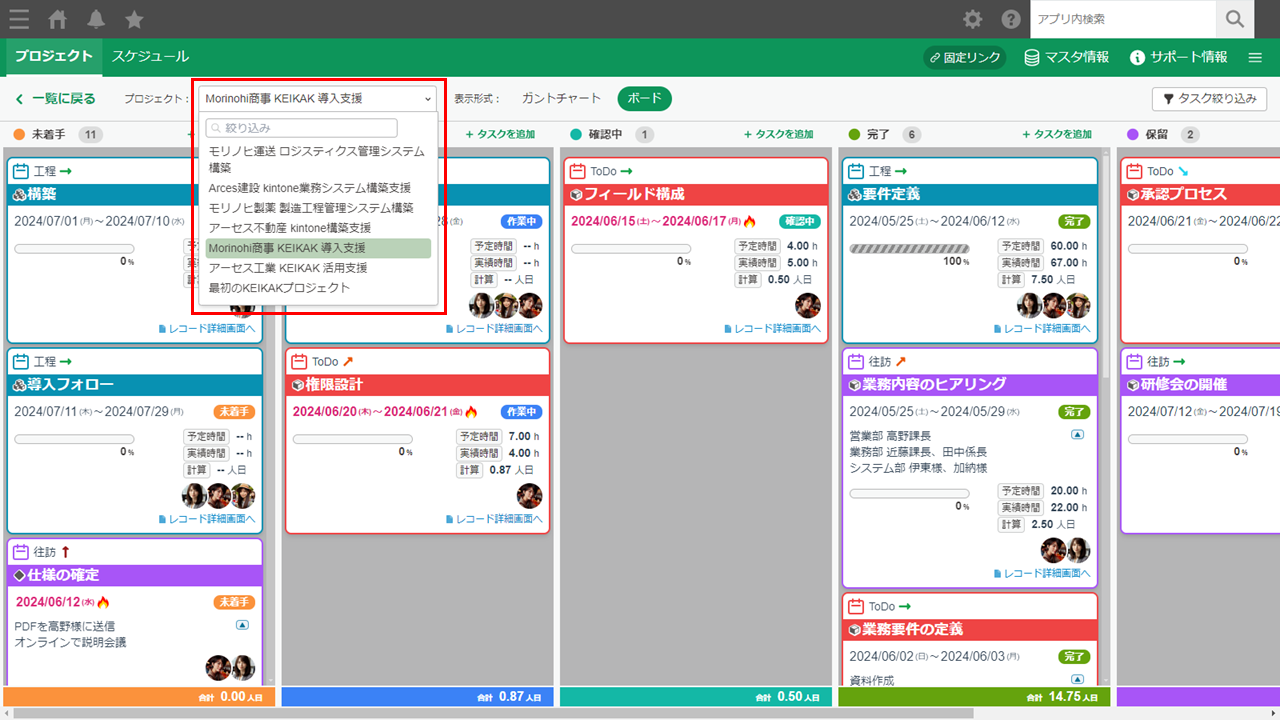
Task: Click the calendar icon on 仕様の確定 card
Action: (x=21, y=552)
